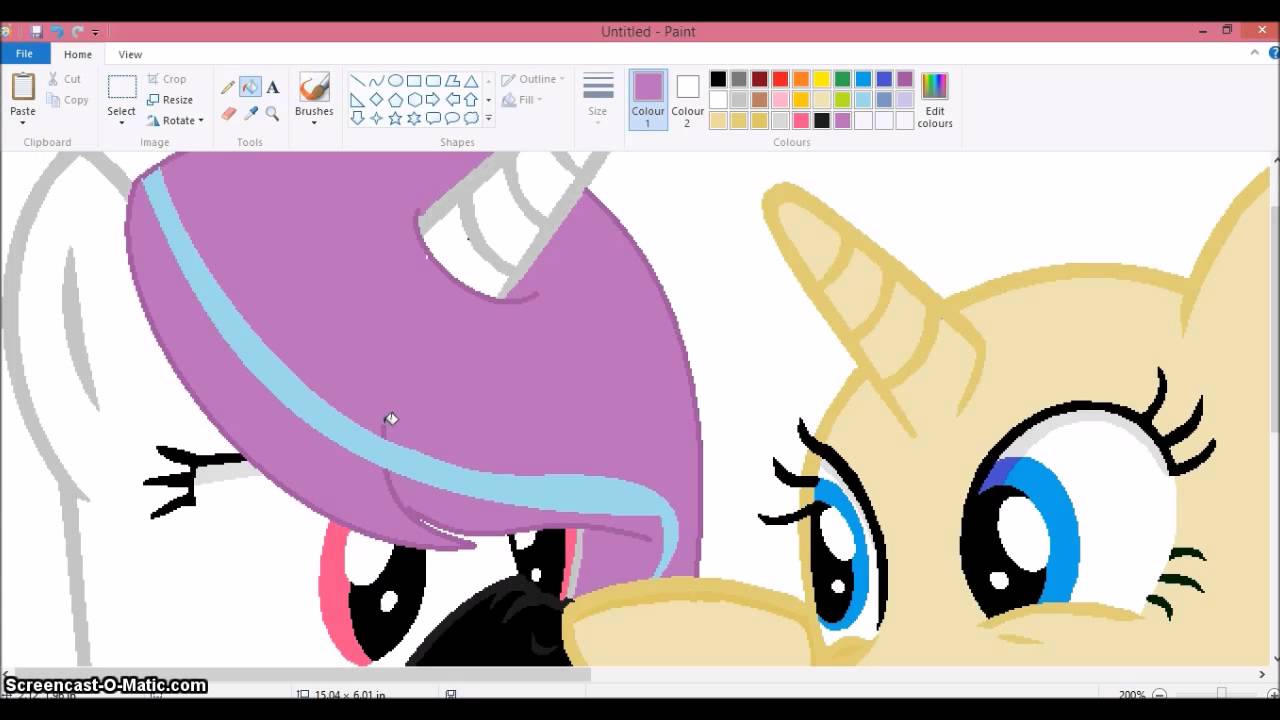Click the zoom out minus button
Viewport: 1280px width, 720px height.
click(x=1158, y=694)
